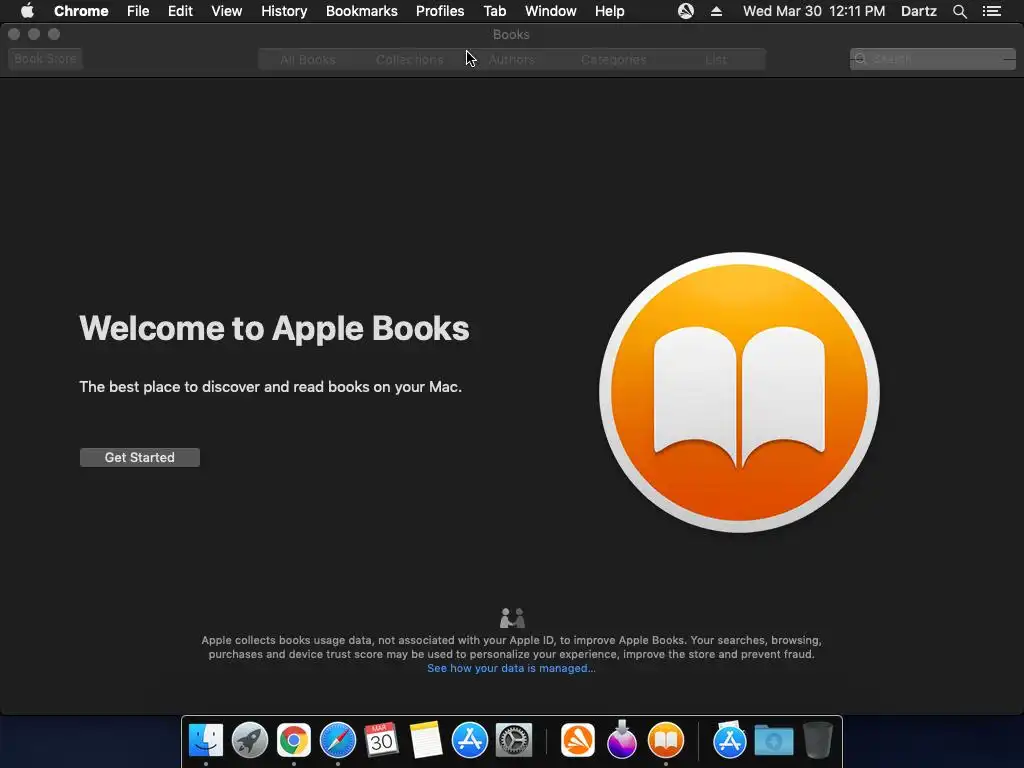Close the Books window
Viewport: 1024px width, 768px height.
click(x=14, y=34)
